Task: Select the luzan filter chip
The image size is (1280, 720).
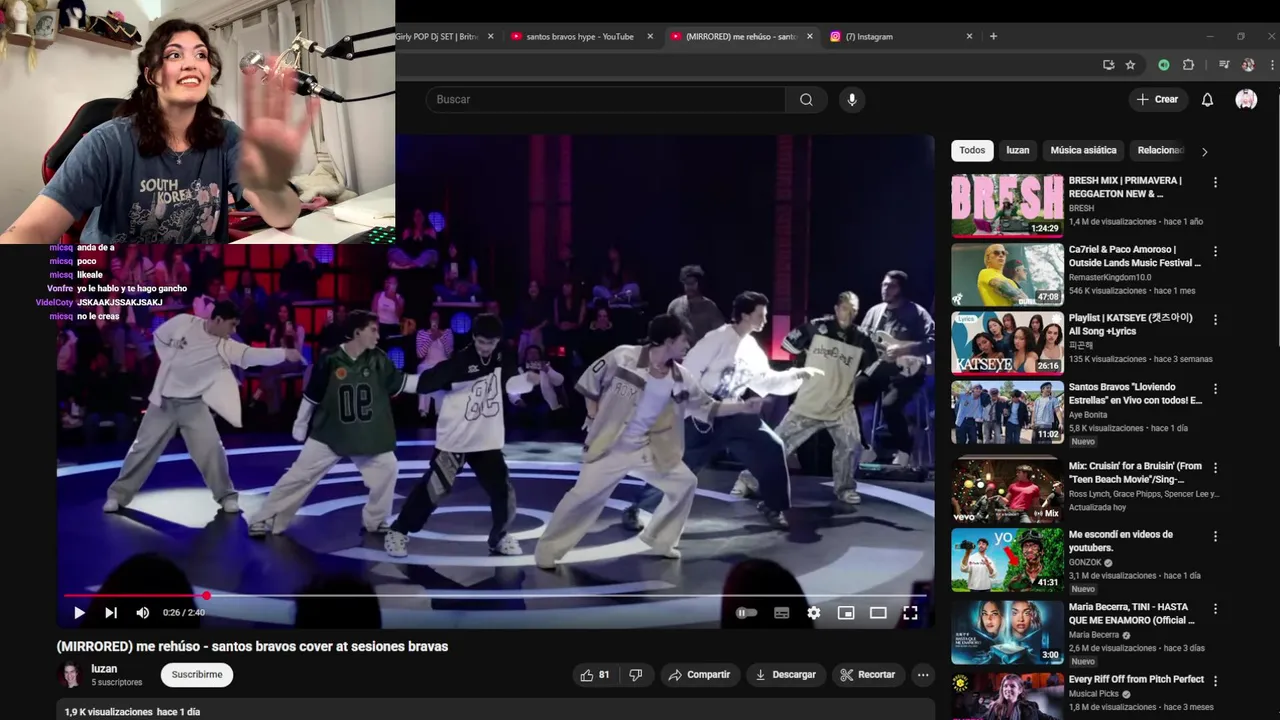Action: click(x=1018, y=150)
